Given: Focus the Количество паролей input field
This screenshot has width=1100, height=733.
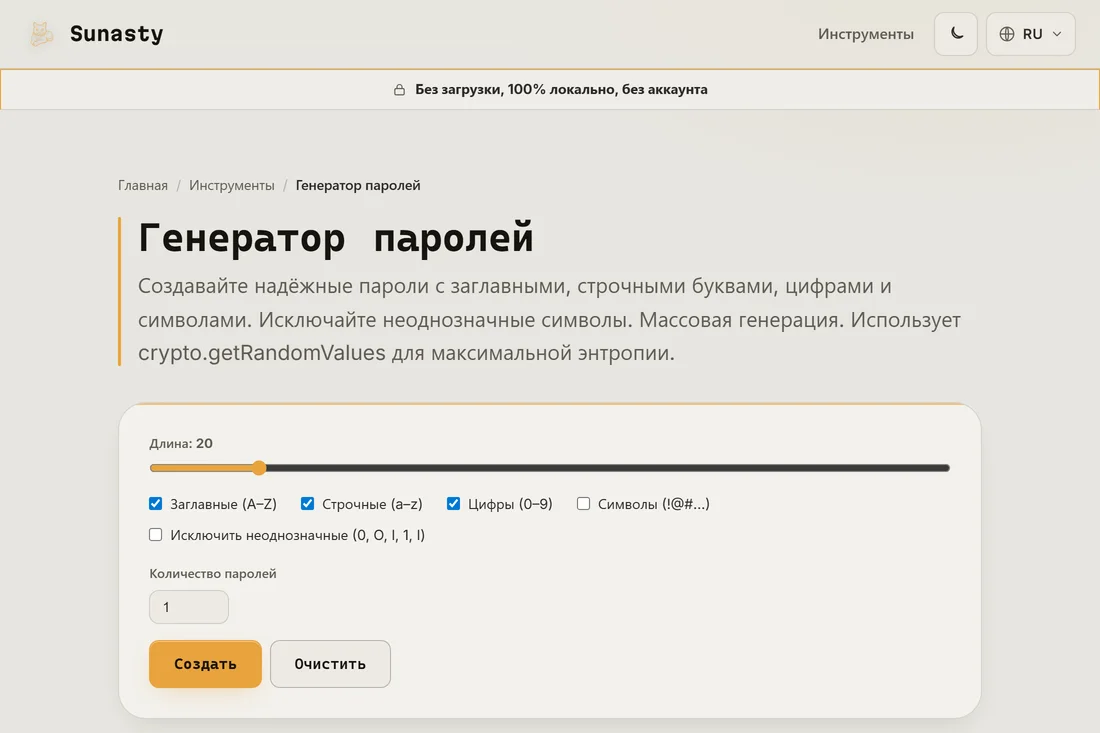Looking at the screenshot, I should [x=189, y=607].
